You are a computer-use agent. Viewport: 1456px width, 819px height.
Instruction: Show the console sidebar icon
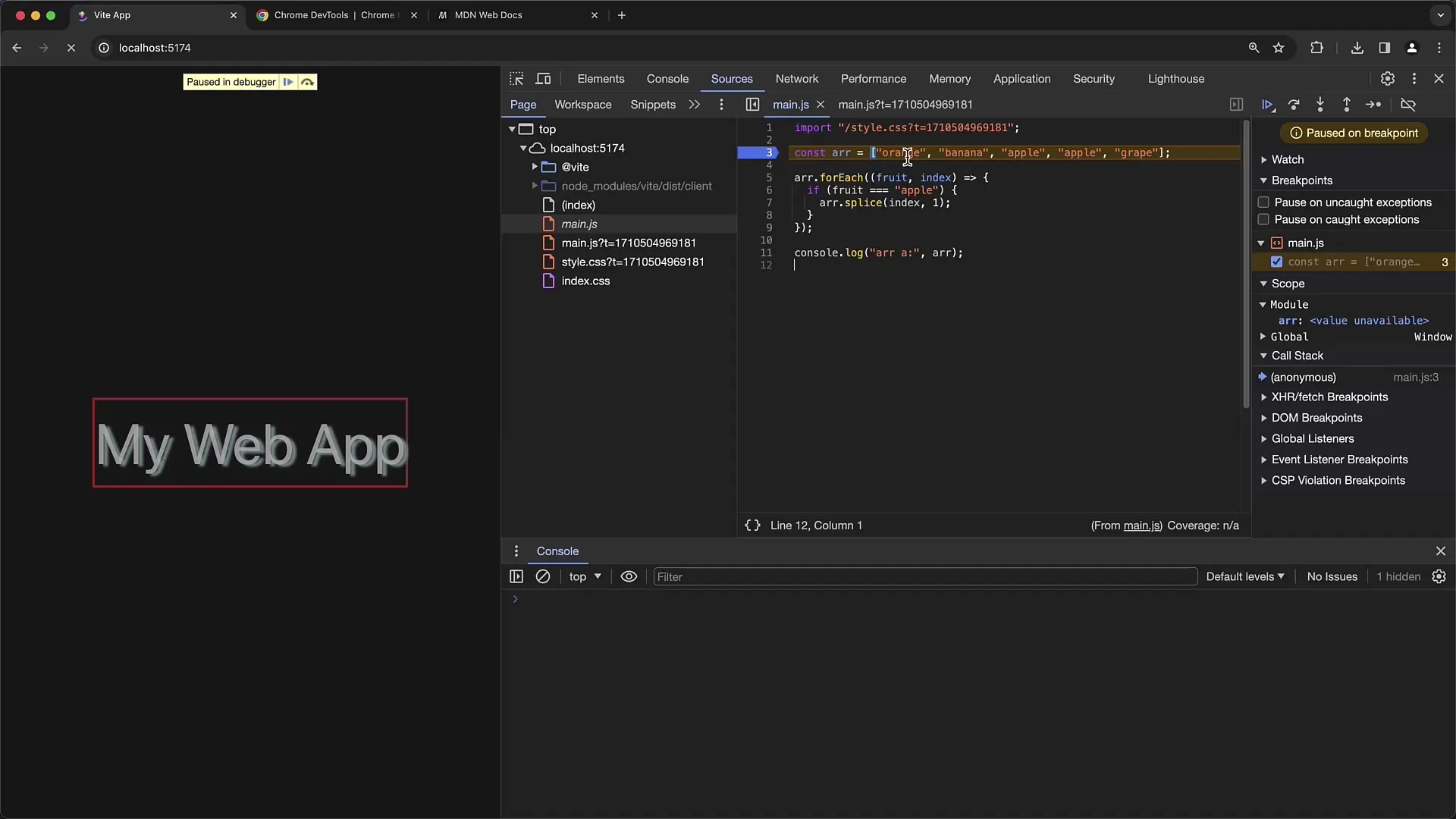(x=516, y=577)
